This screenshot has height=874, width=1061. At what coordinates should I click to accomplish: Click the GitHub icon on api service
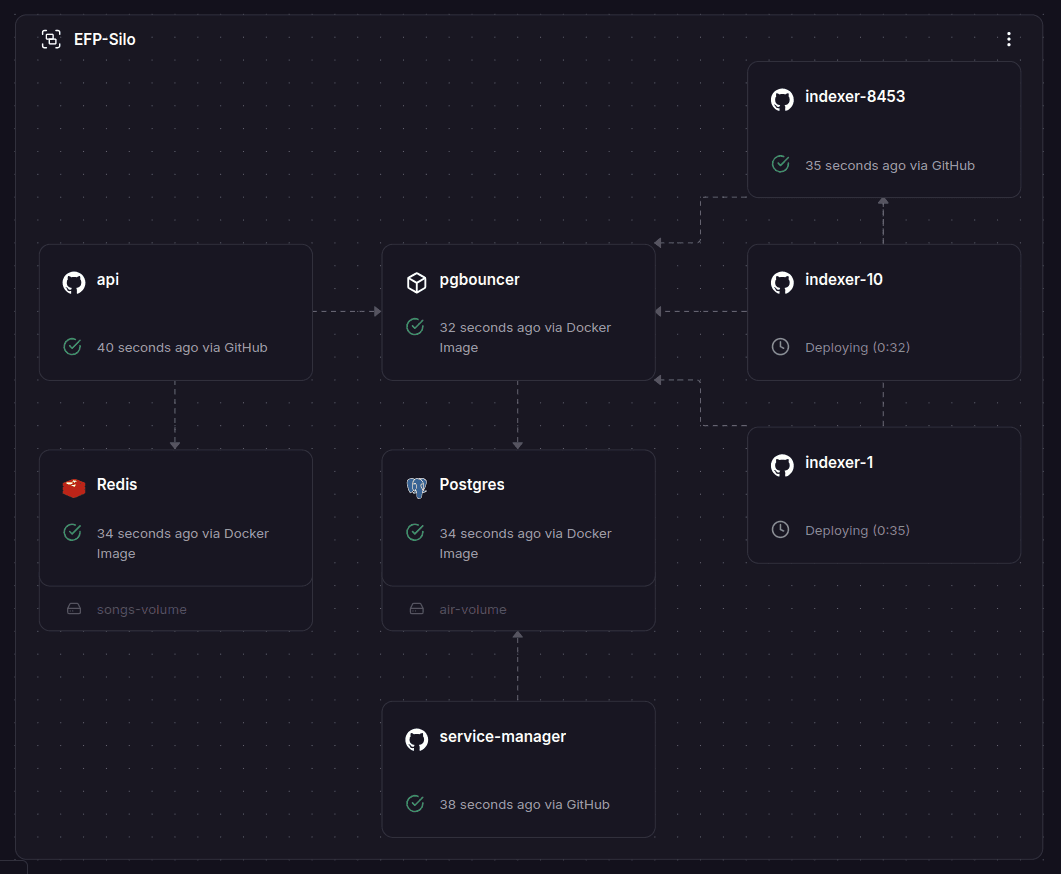click(74, 281)
